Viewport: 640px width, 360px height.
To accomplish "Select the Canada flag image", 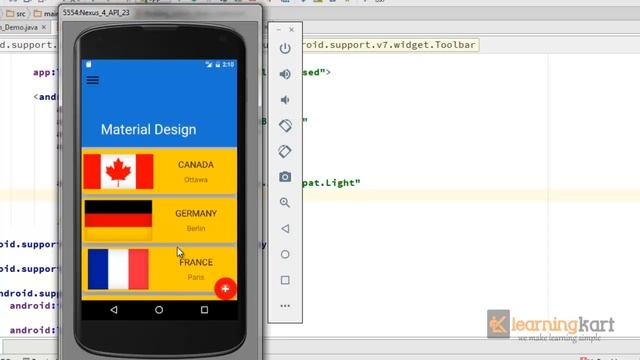I will pos(118,171).
